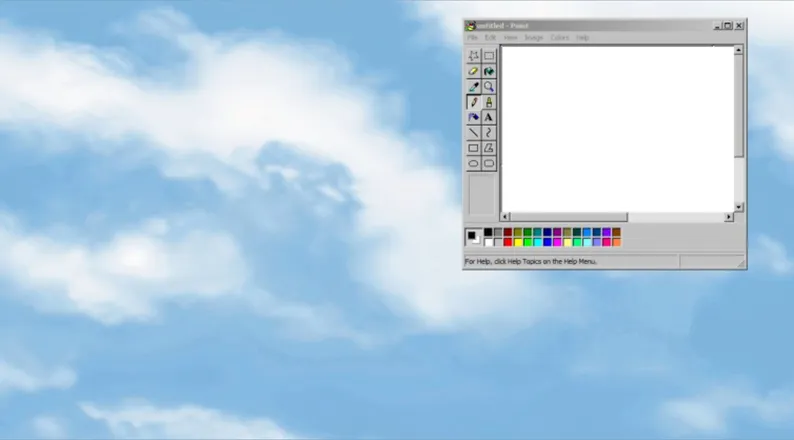Pick the Fill With Color bucket tool
The width and height of the screenshot is (794, 440).
[x=489, y=71]
